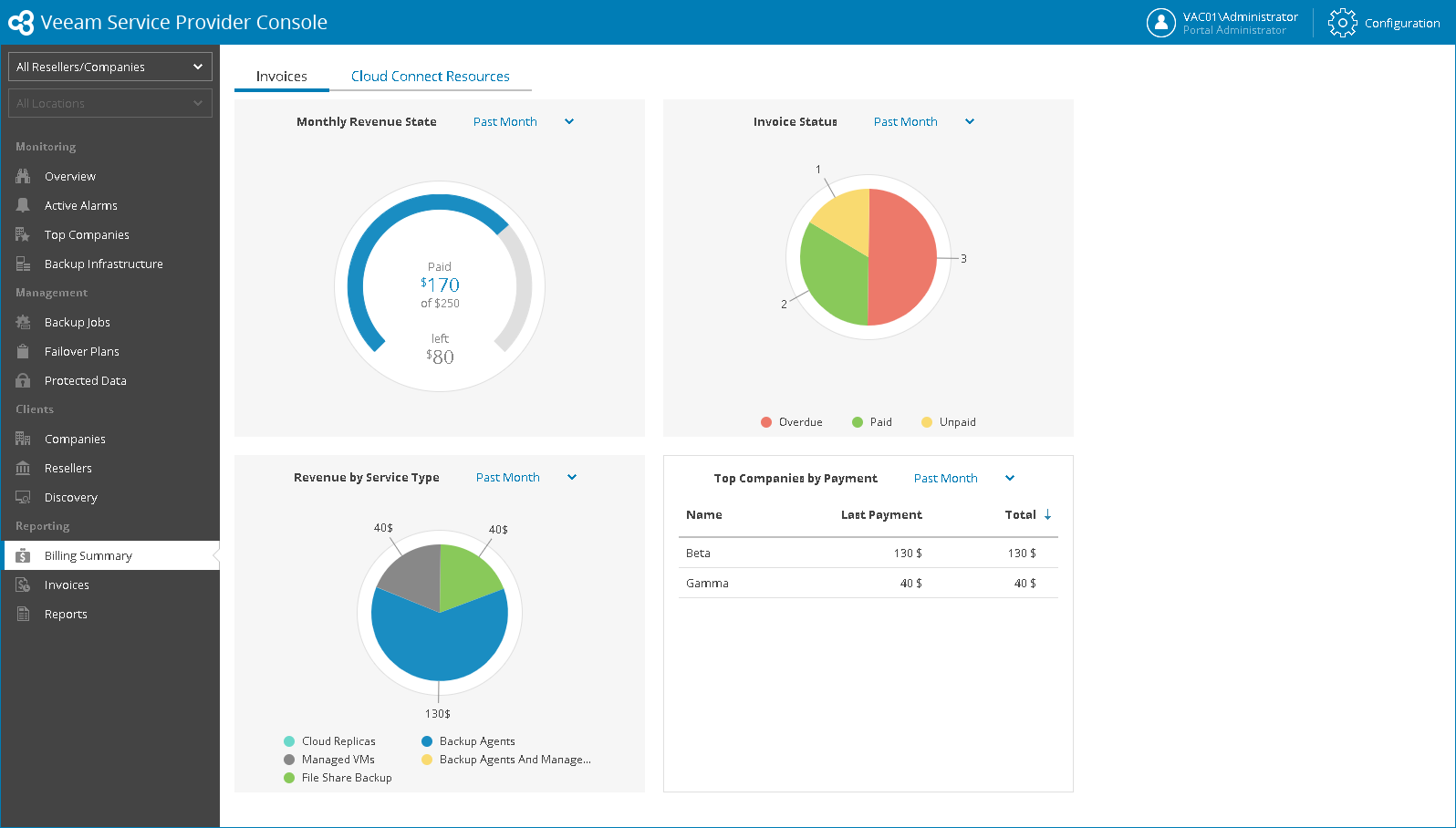Click the Reports document icon
Viewport: 1456px width, 828px height.
[x=23, y=614]
